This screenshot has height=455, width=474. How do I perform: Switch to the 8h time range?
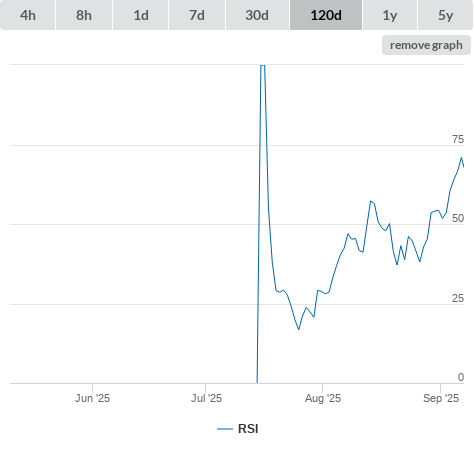click(x=84, y=15)
